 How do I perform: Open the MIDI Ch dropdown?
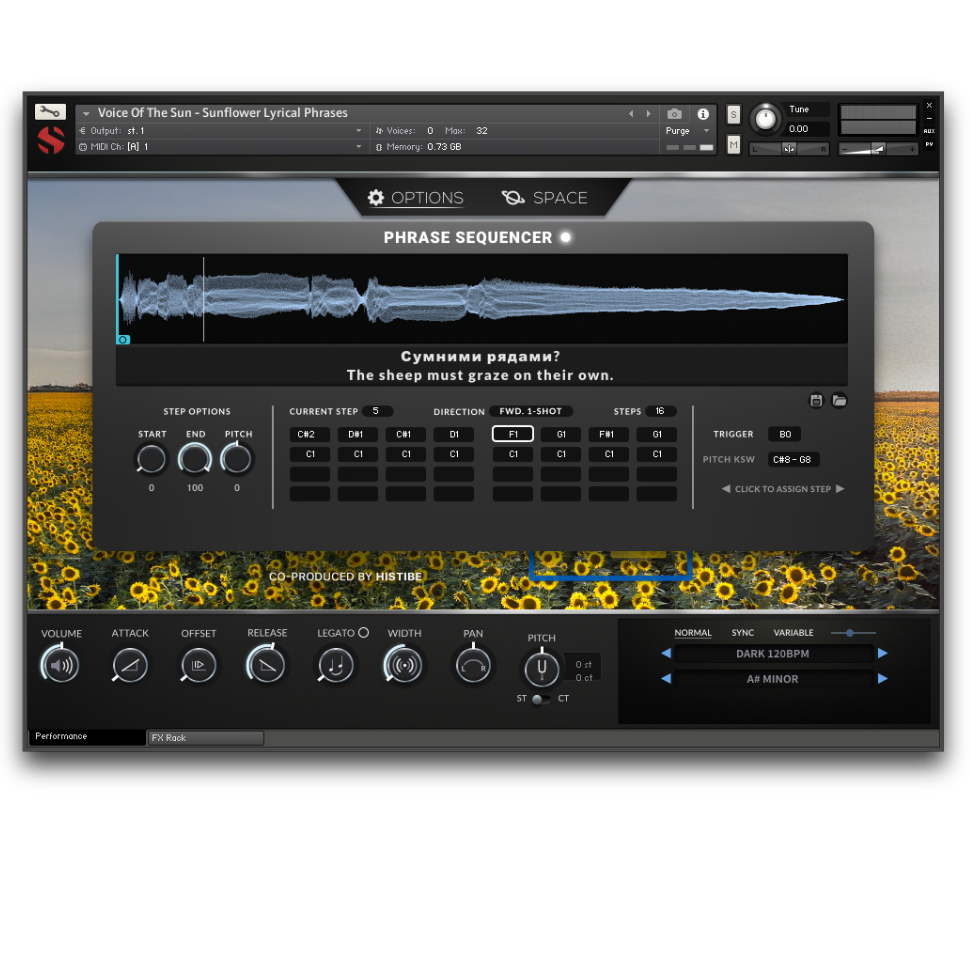[220, 147]
